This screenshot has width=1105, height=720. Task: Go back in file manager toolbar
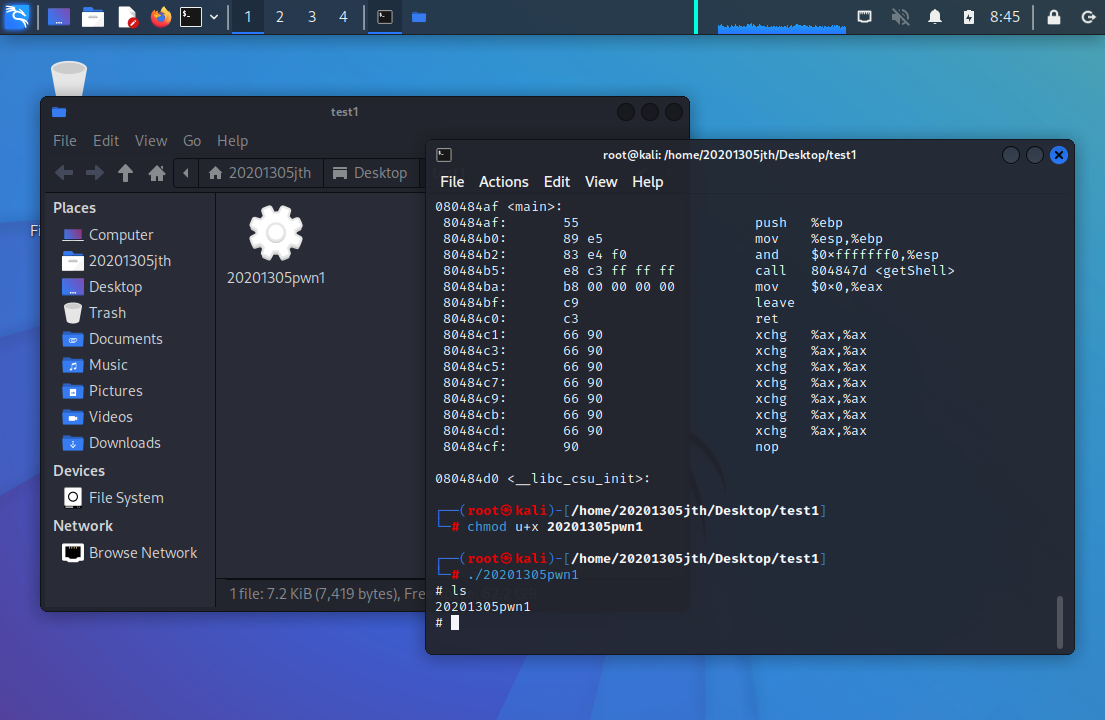tap(64, 173)
